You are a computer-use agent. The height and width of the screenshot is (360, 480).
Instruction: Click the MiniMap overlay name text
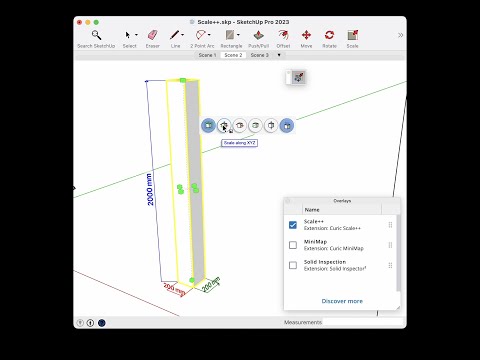tap(315, 242)
